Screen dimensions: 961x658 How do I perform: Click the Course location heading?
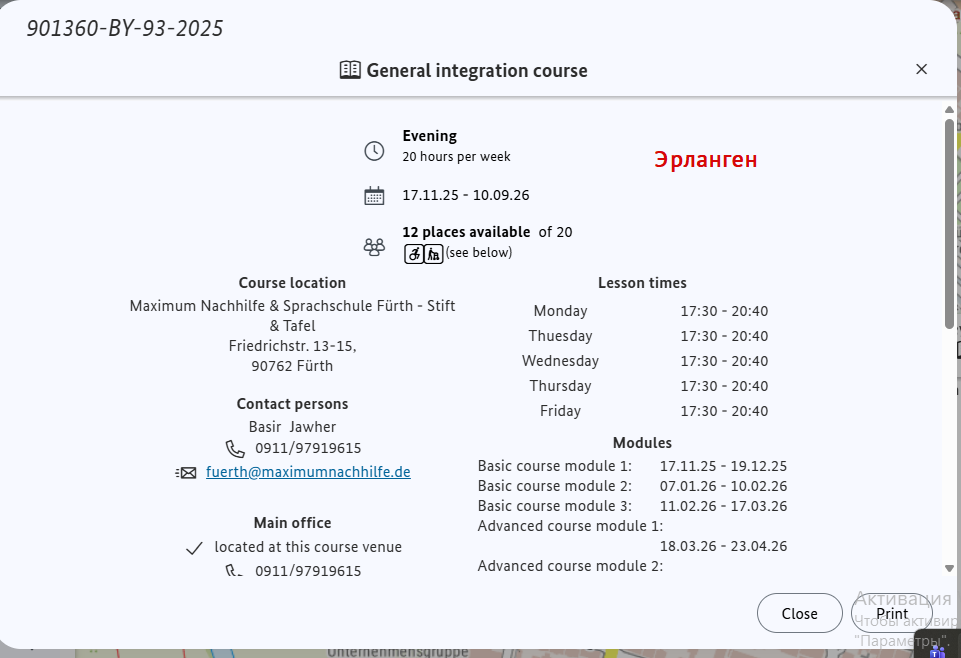pos(292,282)
